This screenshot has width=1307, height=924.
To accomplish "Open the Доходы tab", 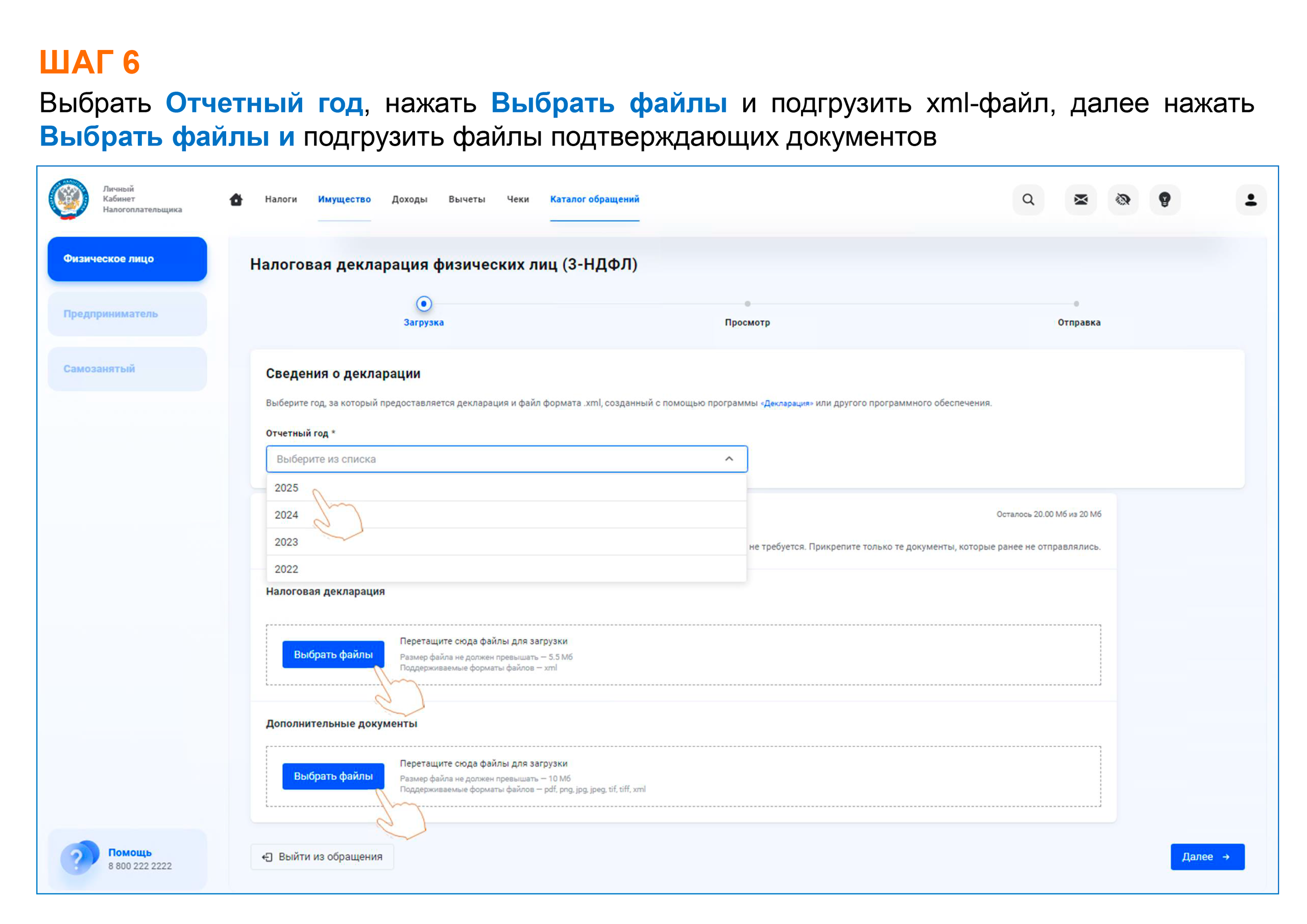I will [410, 200].
